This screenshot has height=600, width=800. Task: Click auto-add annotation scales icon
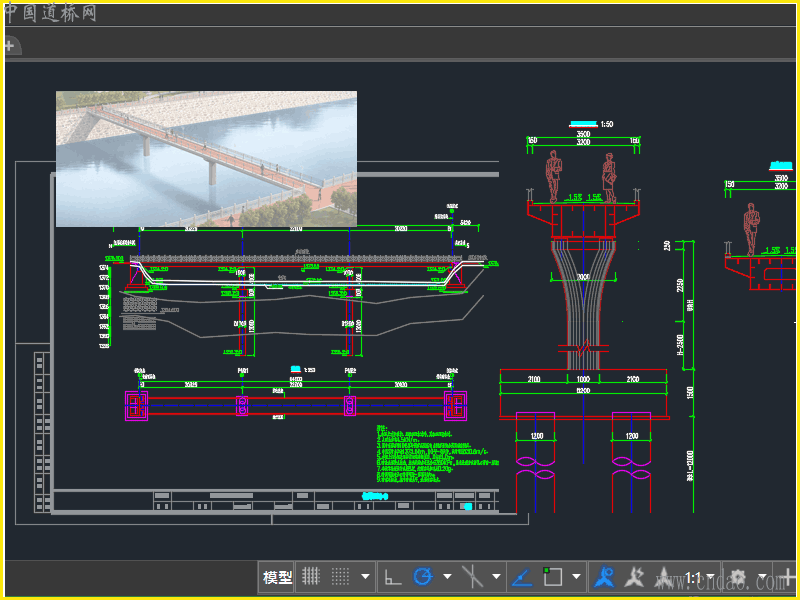pyautogui.click(x=634, y=577)
